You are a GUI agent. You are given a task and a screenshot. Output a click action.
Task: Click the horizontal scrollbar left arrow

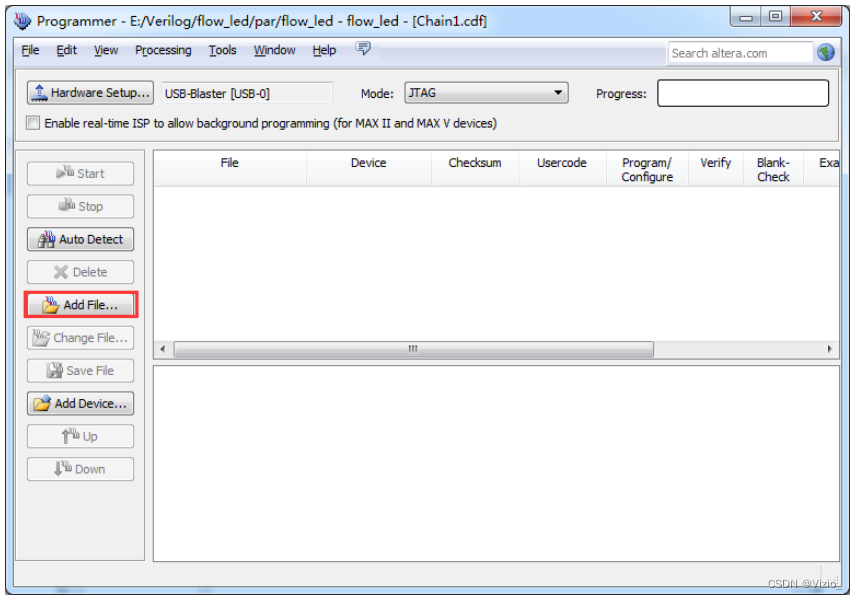pos(163,349)
